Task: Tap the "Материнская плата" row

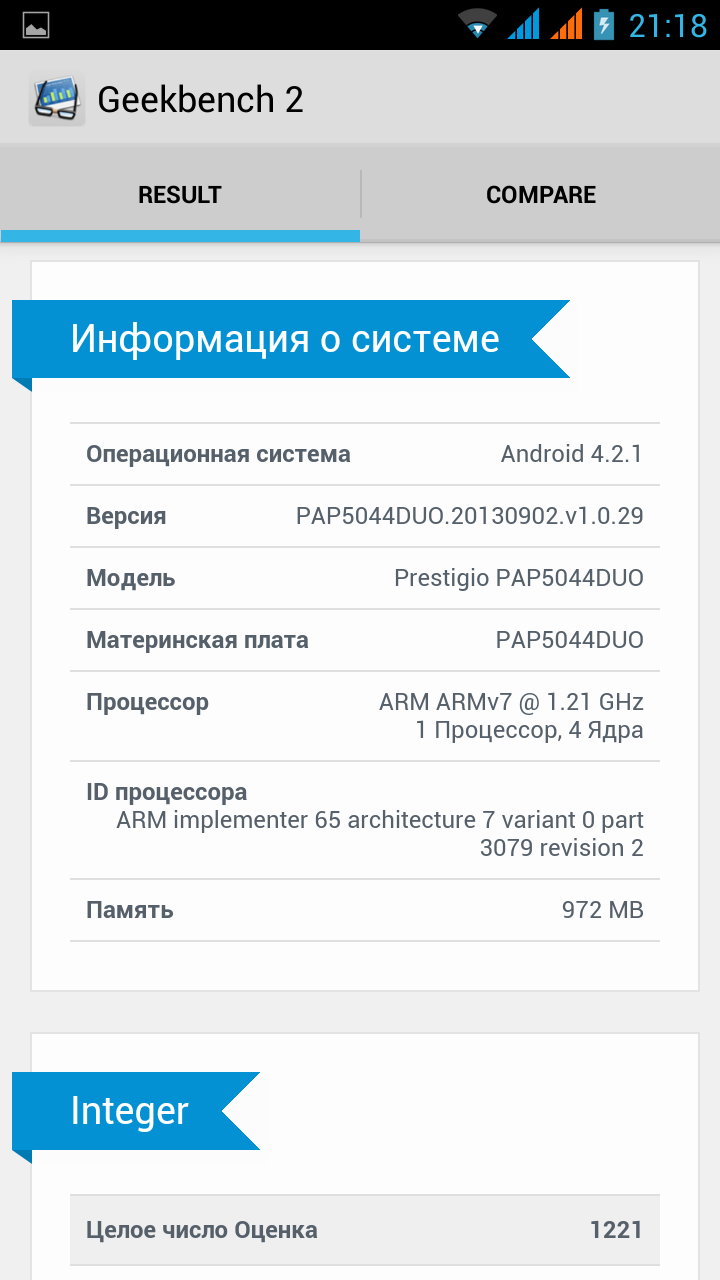Action: pyautogui.click(x=365, y=640)
